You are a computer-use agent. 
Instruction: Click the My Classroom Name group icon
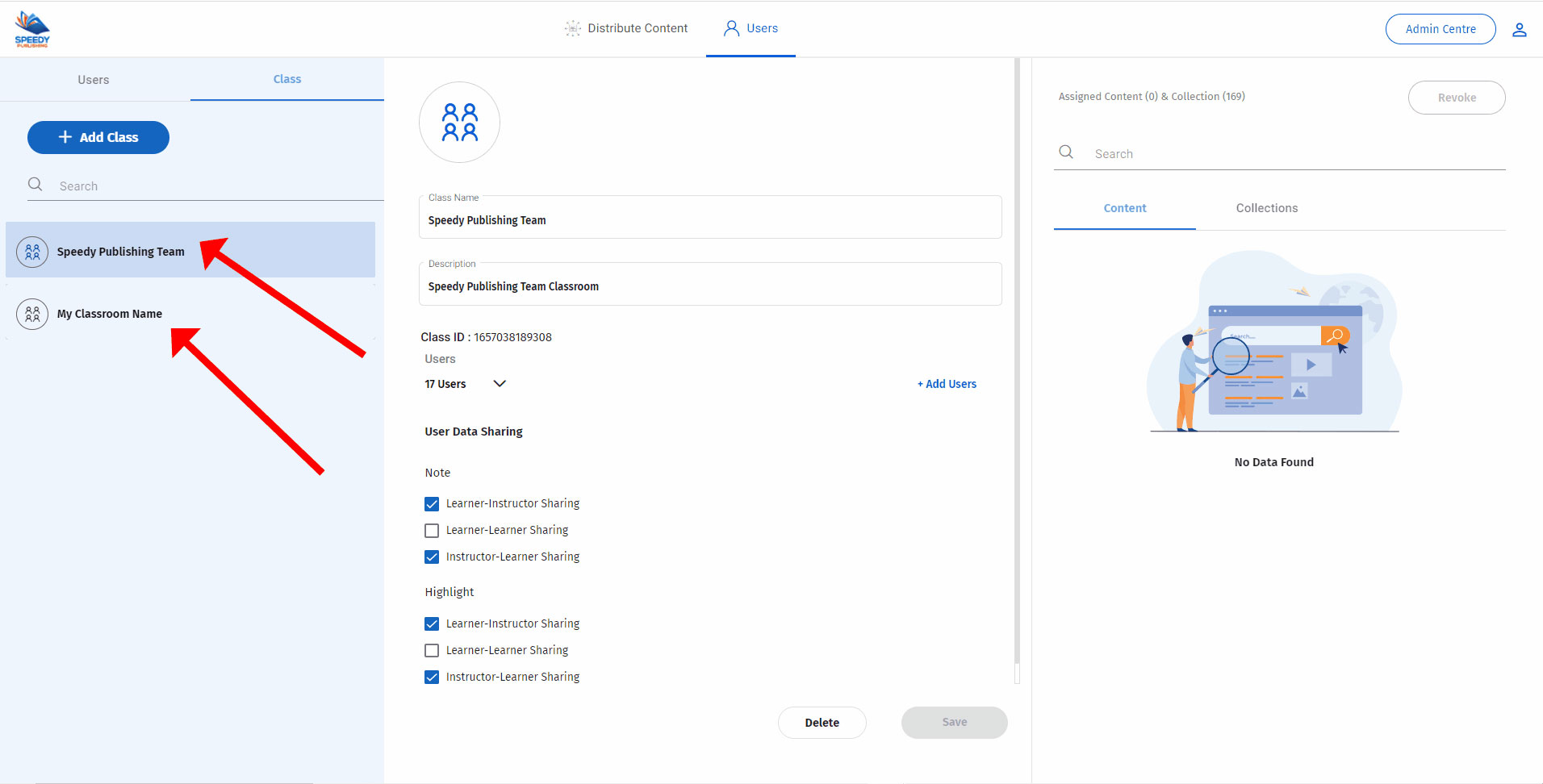(32, 314)
